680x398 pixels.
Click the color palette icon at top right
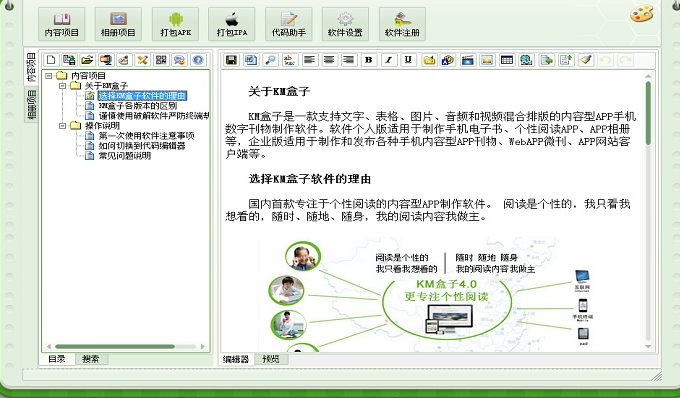click(642, 13)
